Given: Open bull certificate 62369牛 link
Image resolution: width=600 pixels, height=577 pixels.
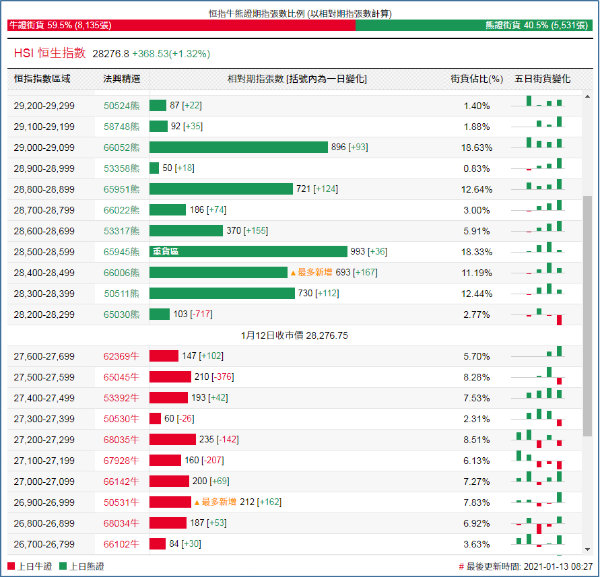Looking at the screenshot, I should [x=121, y=356].
